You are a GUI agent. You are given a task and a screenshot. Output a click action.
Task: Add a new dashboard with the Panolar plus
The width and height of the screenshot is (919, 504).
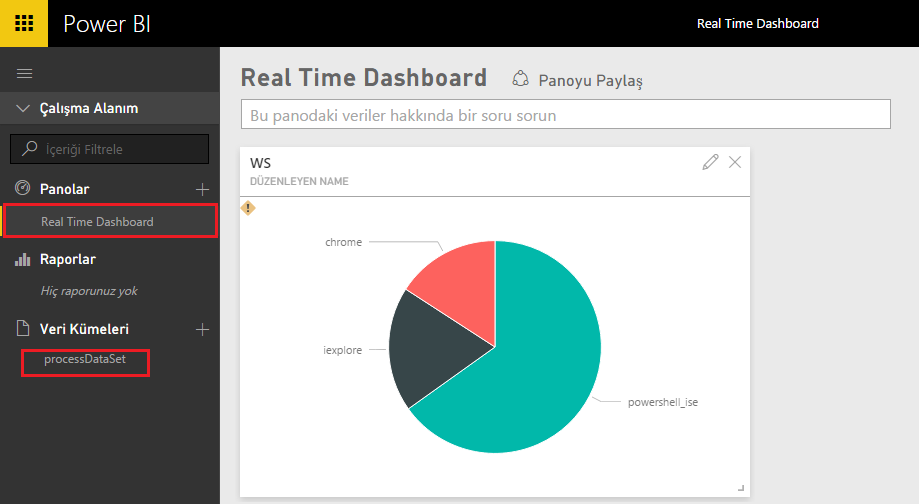point(202,189)
